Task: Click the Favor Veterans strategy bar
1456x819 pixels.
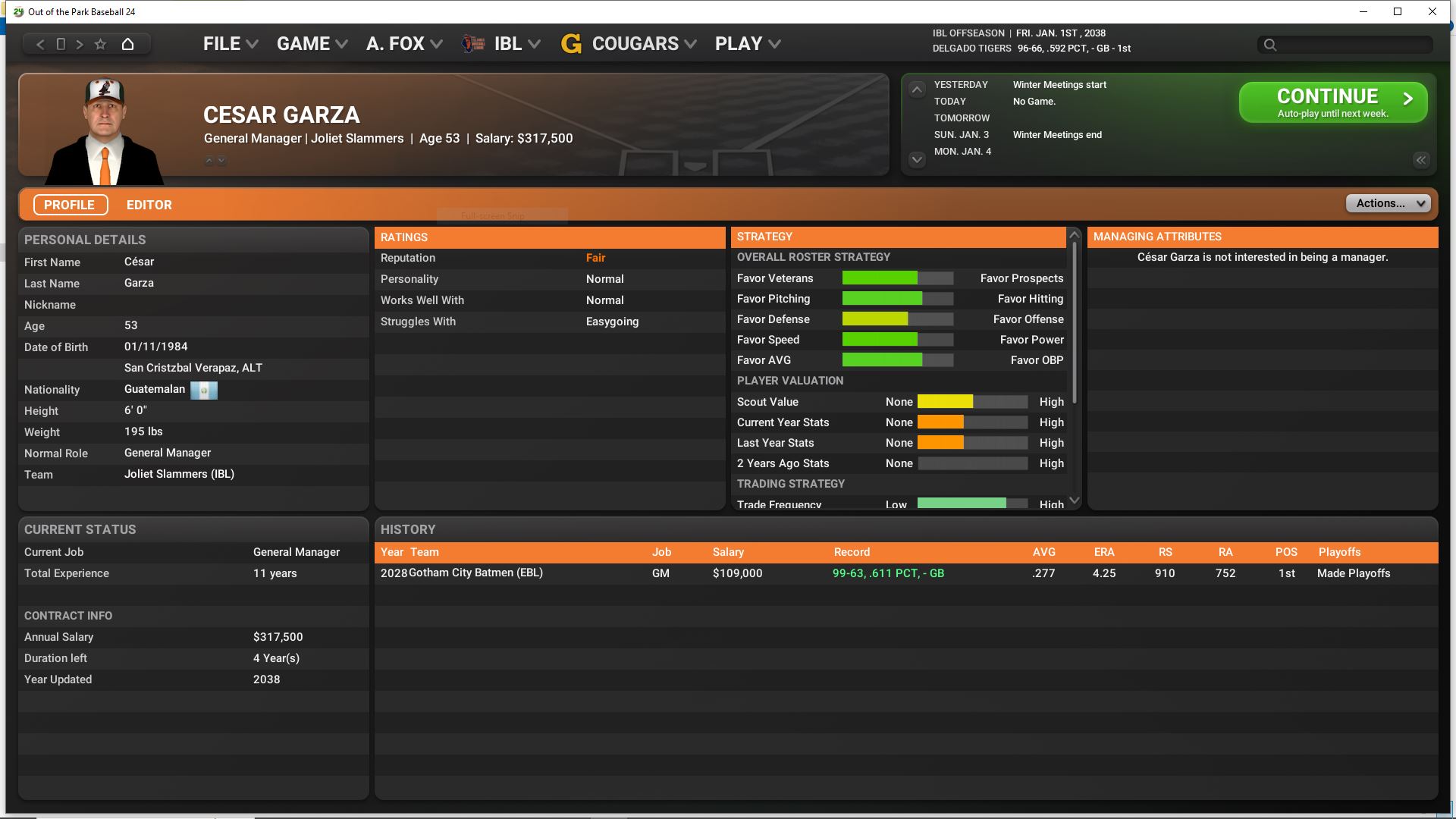Action: click(x=897, y=278)
